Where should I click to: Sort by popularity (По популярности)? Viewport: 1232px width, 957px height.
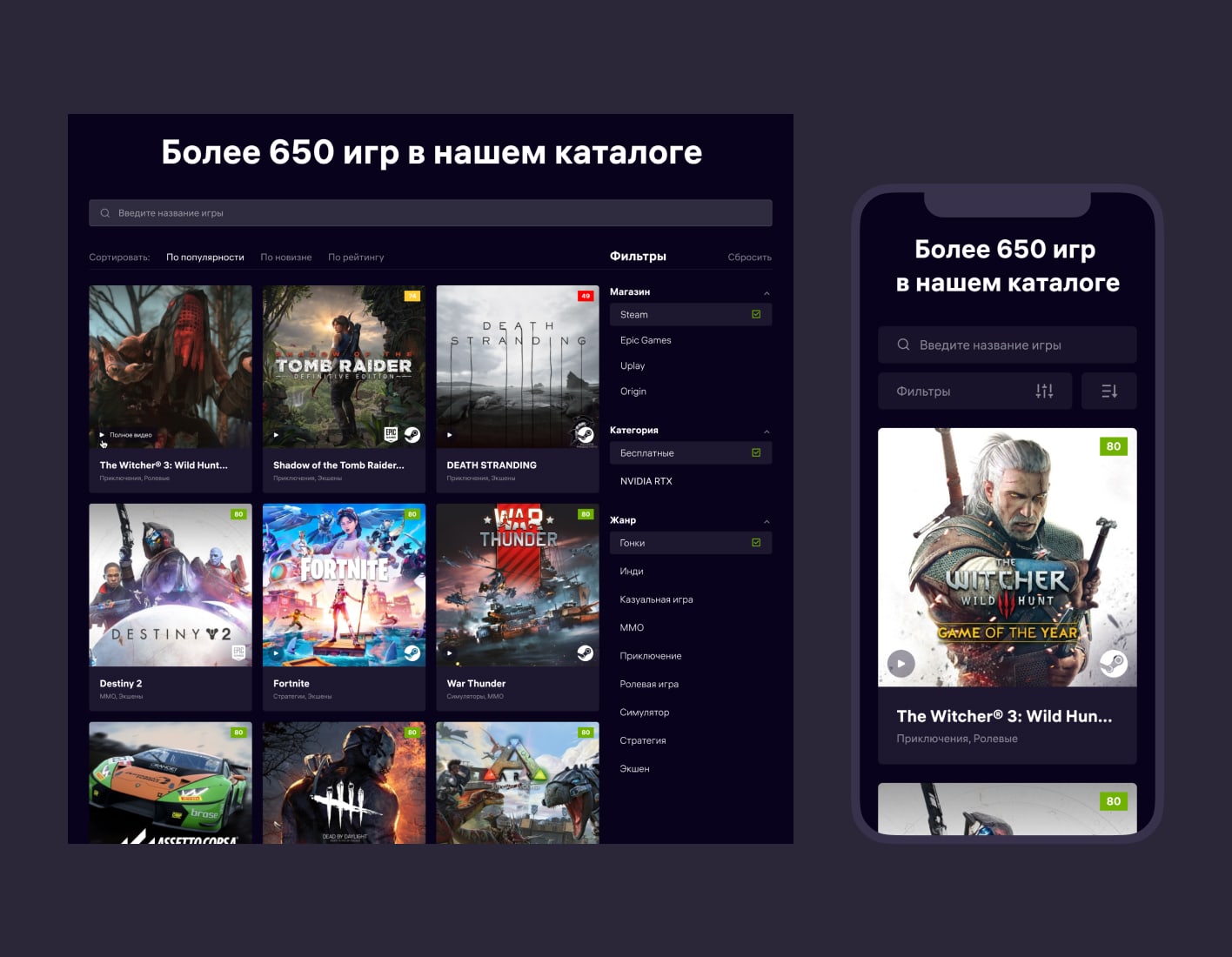(205, 258)
